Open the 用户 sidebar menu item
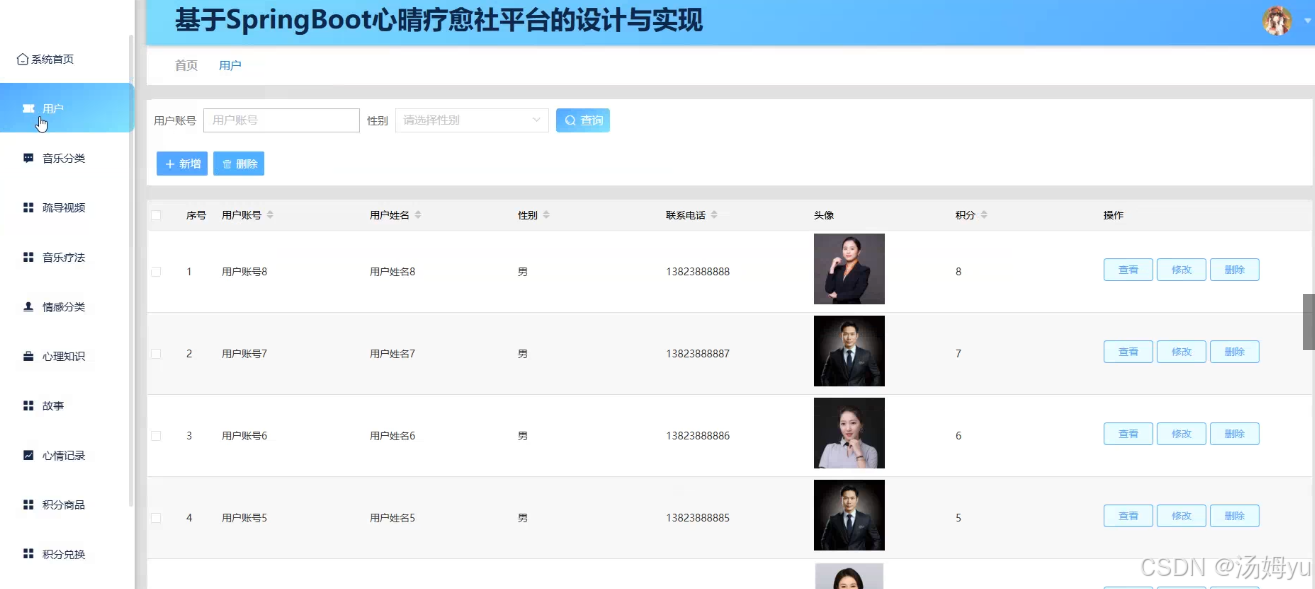1315x589 pixels. (66, 108)
